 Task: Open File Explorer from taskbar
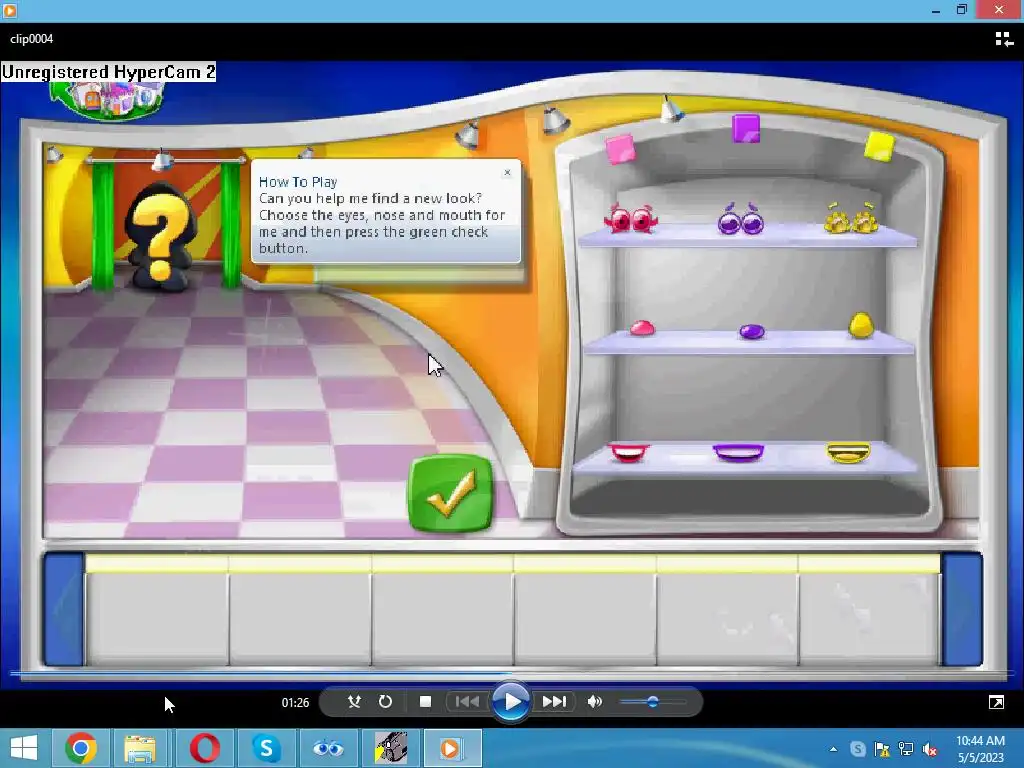[140, 748]
